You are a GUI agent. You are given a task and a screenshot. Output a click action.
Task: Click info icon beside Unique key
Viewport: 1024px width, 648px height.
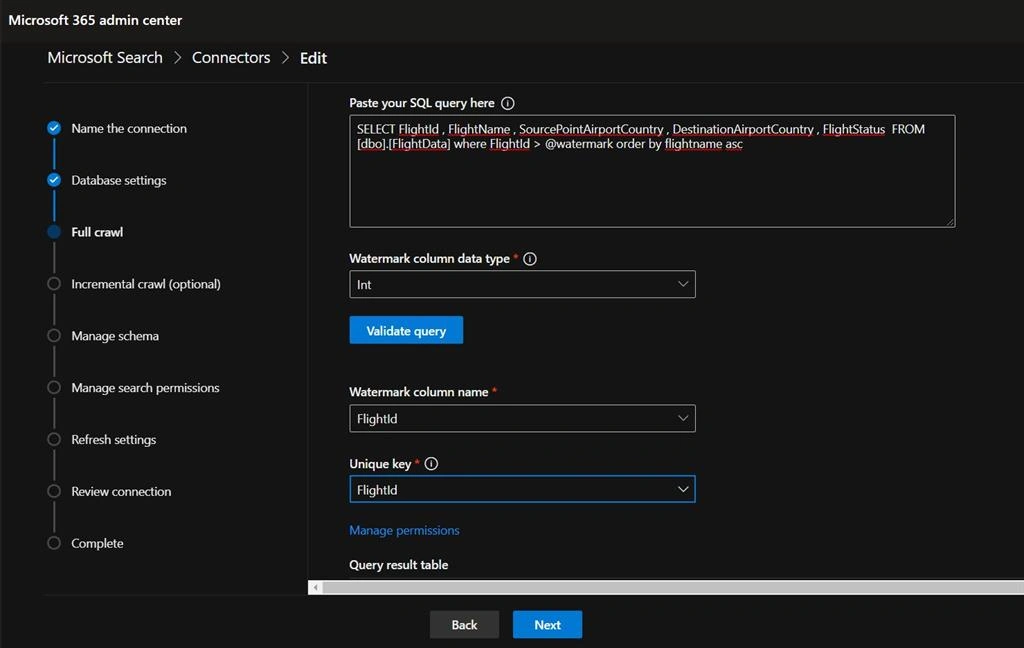point(431,464)
